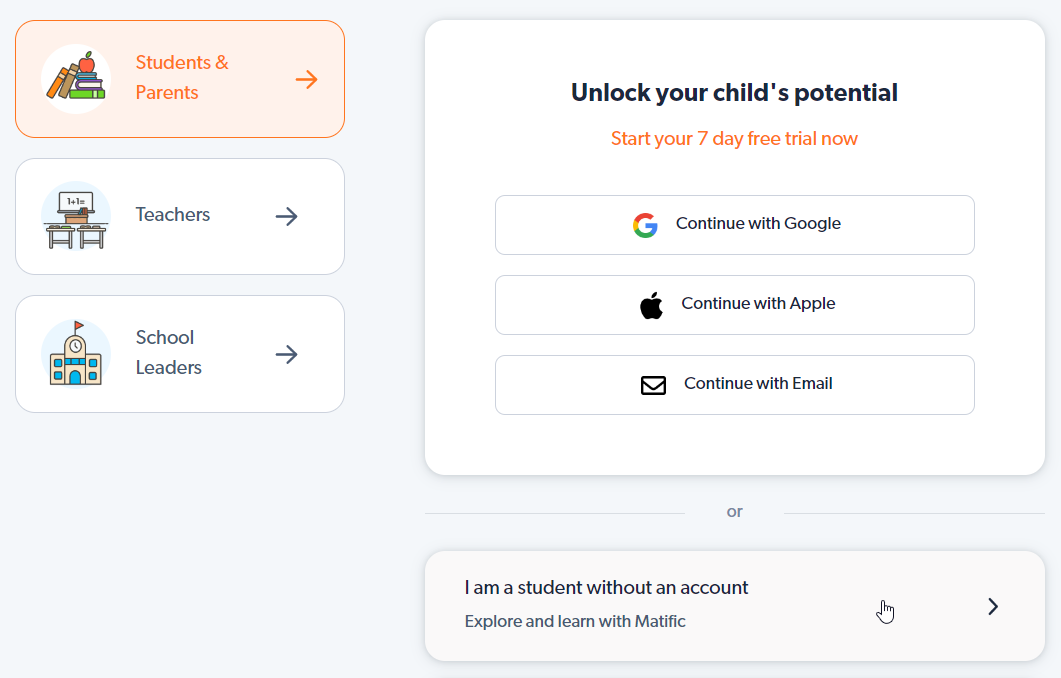1061x678 pixels.
Task: Click the school building icon
Action: click(x=76, y=354)
